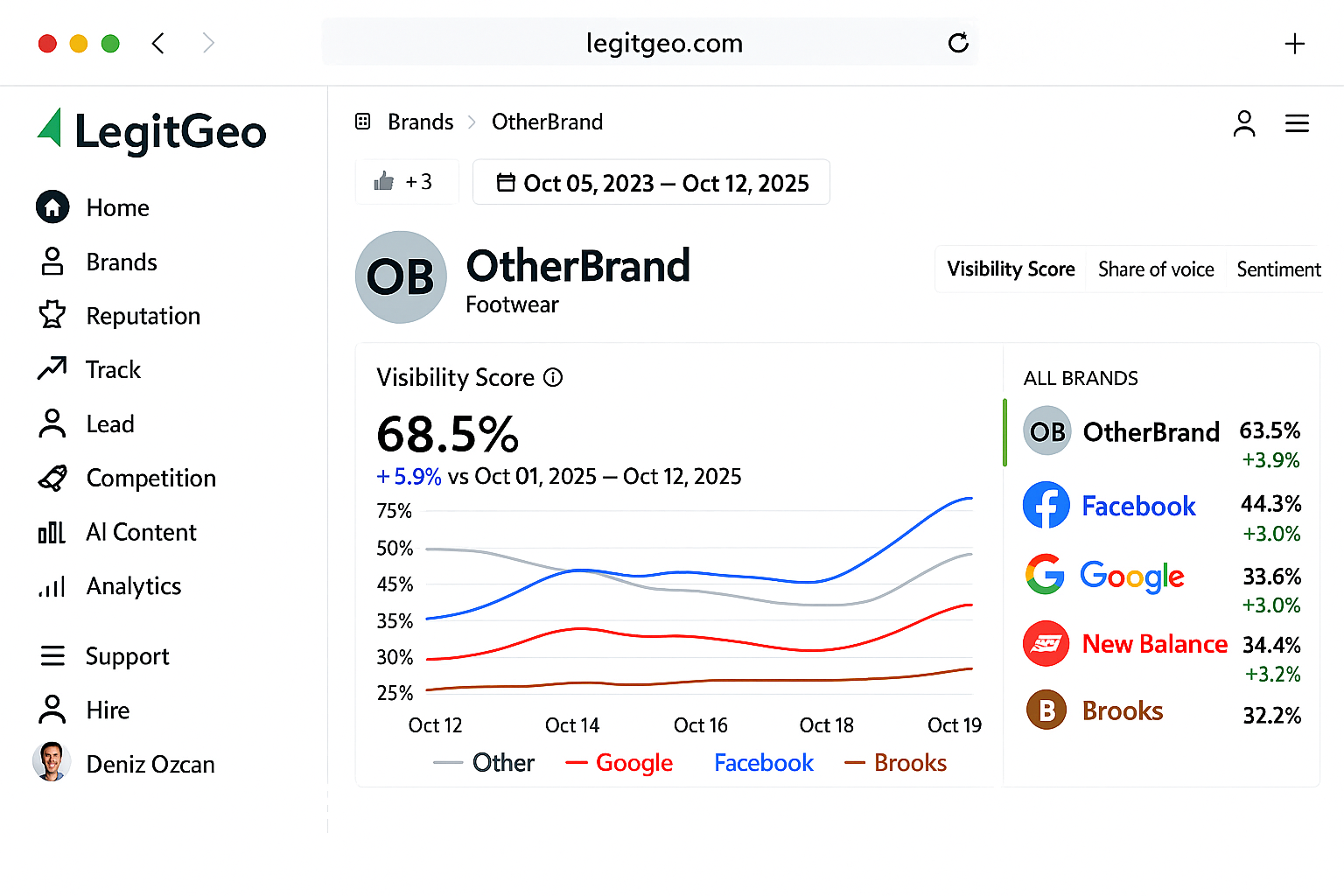
Task: Open the date range picker
Action: click(651, 182)
